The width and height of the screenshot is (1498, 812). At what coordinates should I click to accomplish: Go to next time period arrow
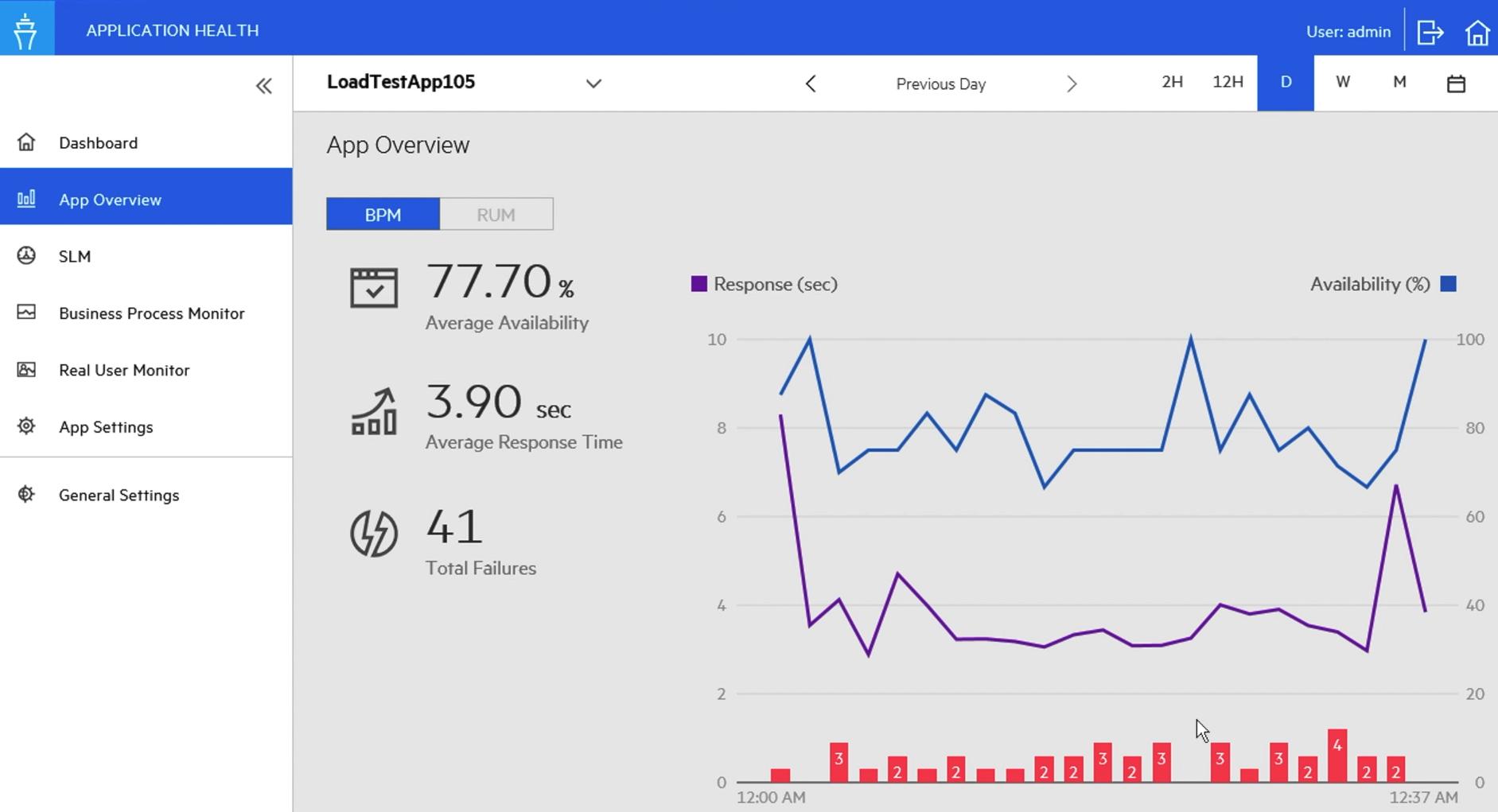(x=1071, y=84)
